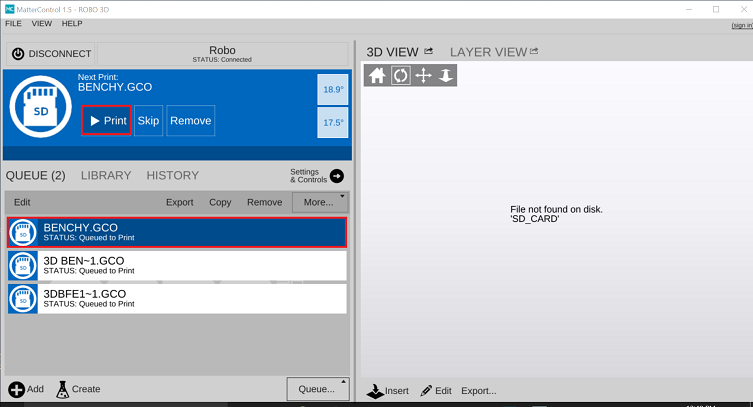This screenshot has width=753, height=407.
Task: Pop out the 3D View window icon
Action: (428, 51)
